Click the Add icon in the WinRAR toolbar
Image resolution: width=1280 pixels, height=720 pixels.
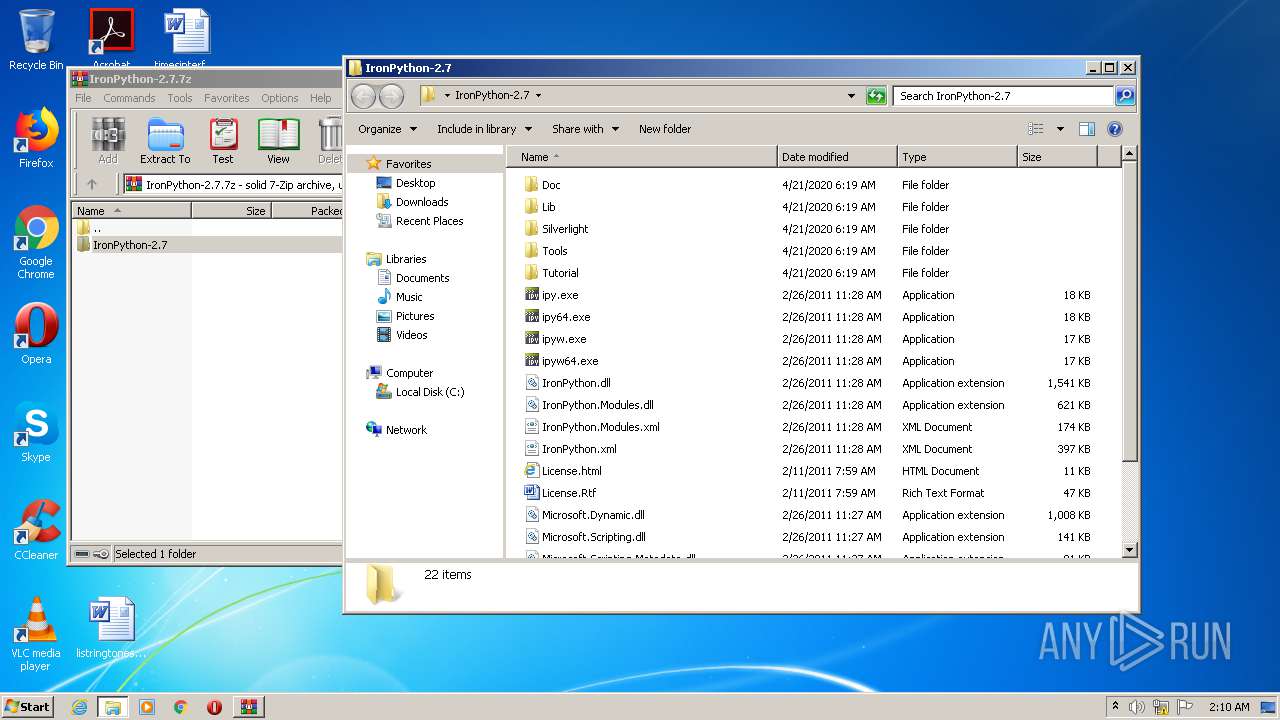(x=108, y=141)
